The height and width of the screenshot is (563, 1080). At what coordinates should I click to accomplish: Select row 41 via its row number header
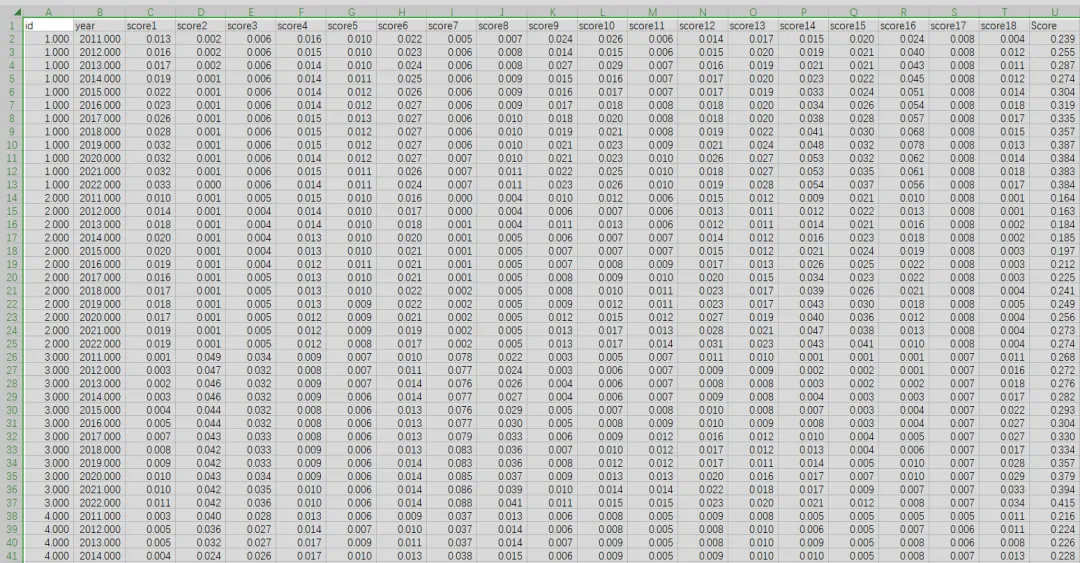[x=12, y=555]
